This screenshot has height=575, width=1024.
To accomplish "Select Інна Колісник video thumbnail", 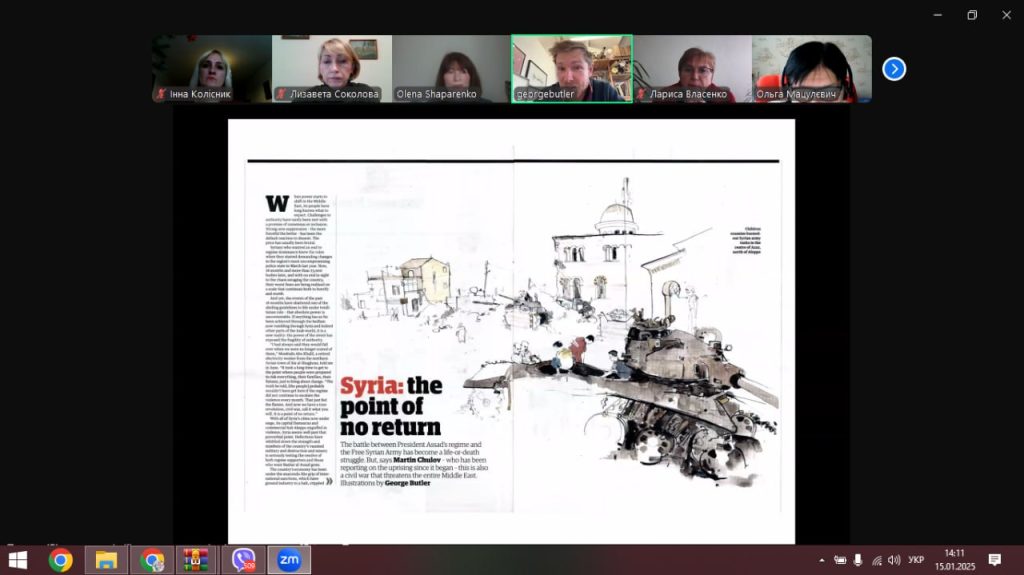I will coord(212,69).
